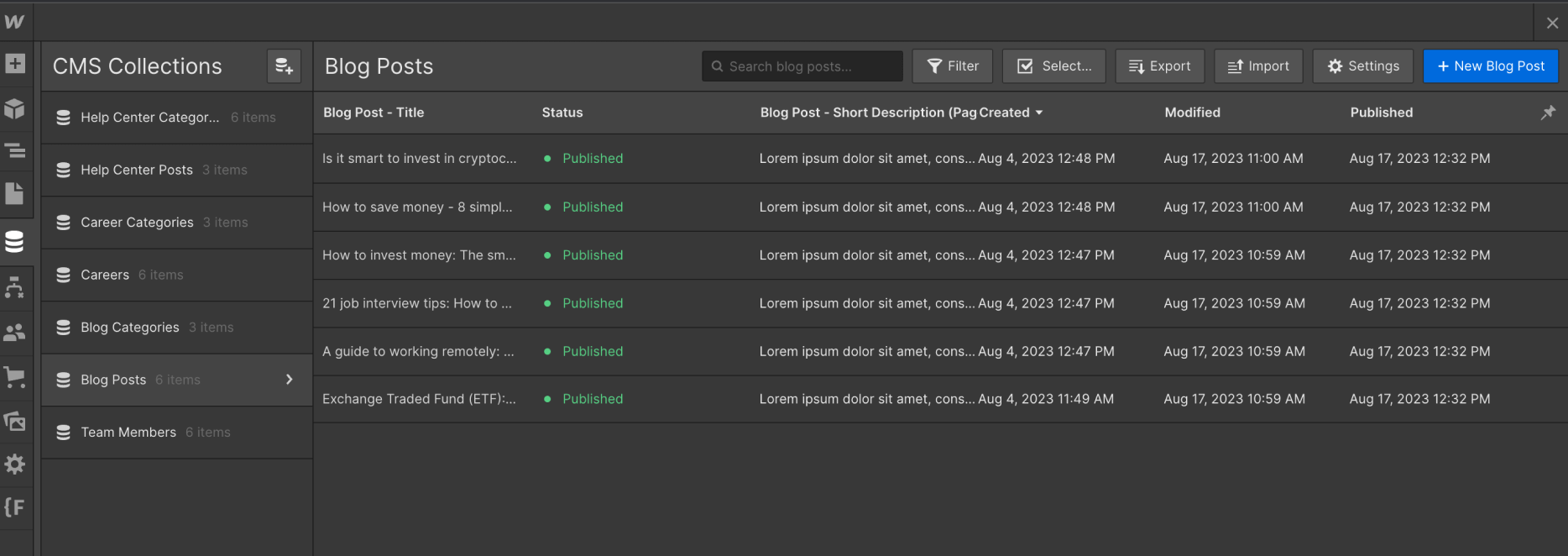Open 'How to save money - 8 simpl...' post
This screenshot has width=1568, height=556.
coord(417,207)
